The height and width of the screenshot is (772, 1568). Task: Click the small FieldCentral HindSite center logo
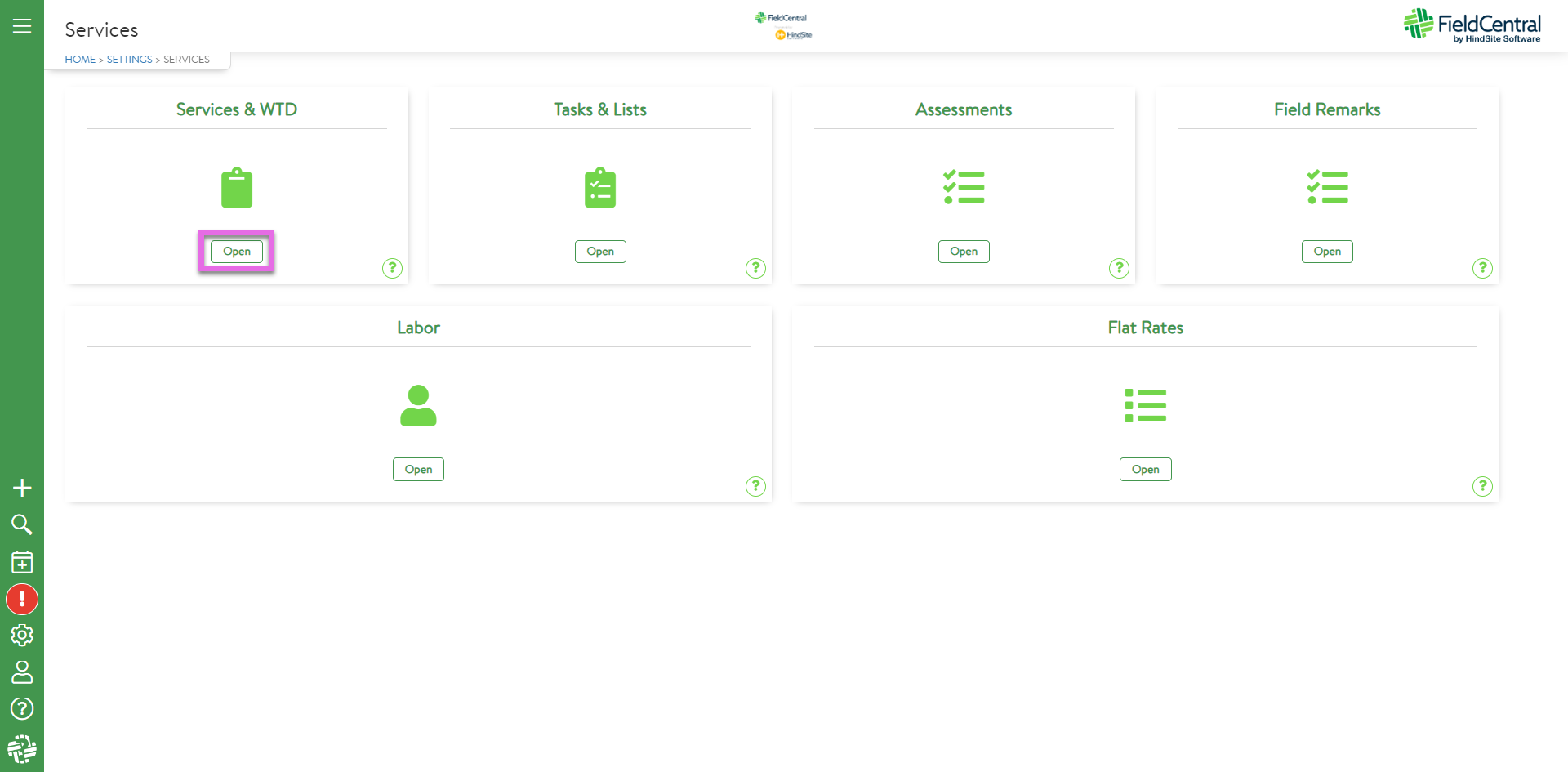click(783, 26)
